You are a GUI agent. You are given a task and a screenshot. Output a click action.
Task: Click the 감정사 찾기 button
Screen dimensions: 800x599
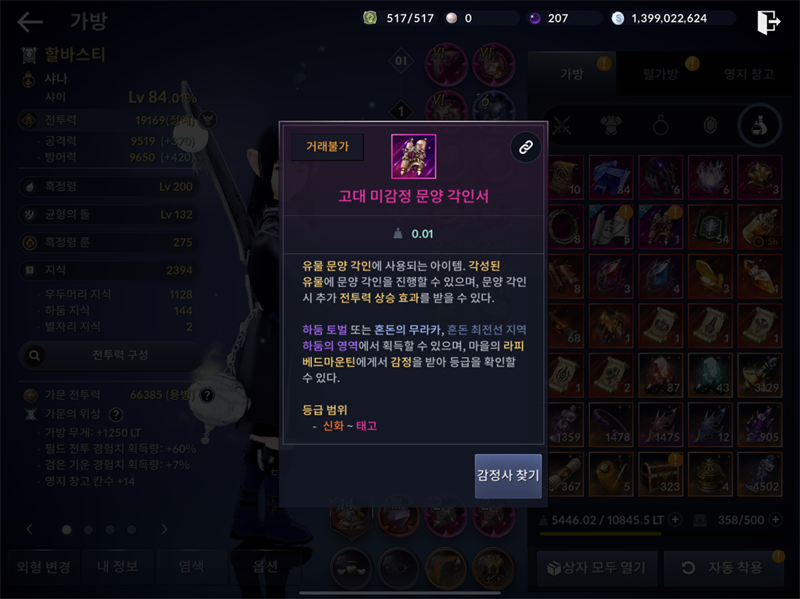pos(508,476)
